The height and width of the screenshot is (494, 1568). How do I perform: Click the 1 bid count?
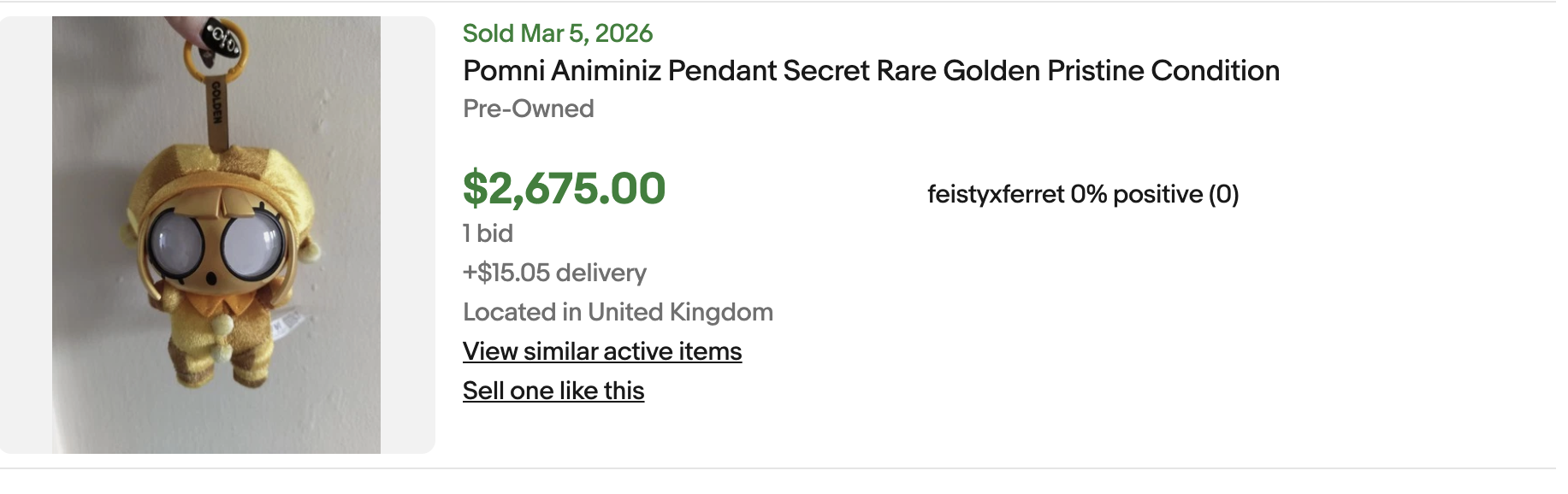tap(488, 233)
